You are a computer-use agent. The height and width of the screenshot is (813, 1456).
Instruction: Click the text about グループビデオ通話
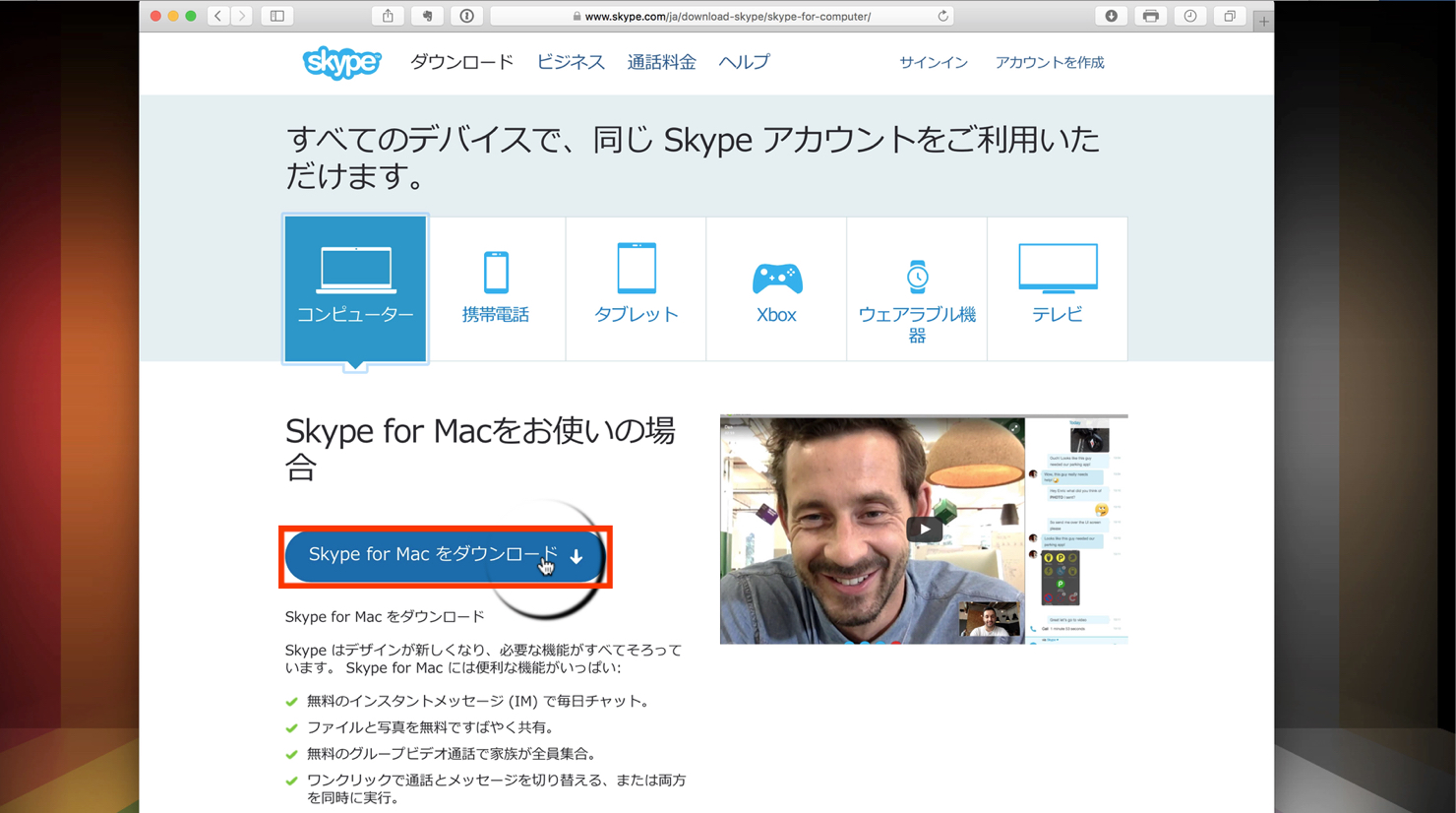[x=452, y=754]
